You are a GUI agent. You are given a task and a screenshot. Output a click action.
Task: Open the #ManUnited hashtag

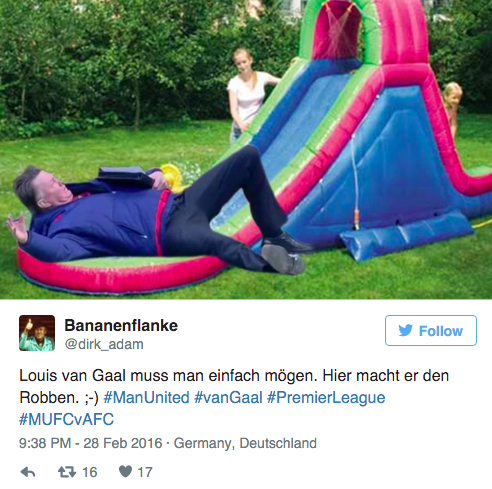pyautogui.click(x=146, y=398)
